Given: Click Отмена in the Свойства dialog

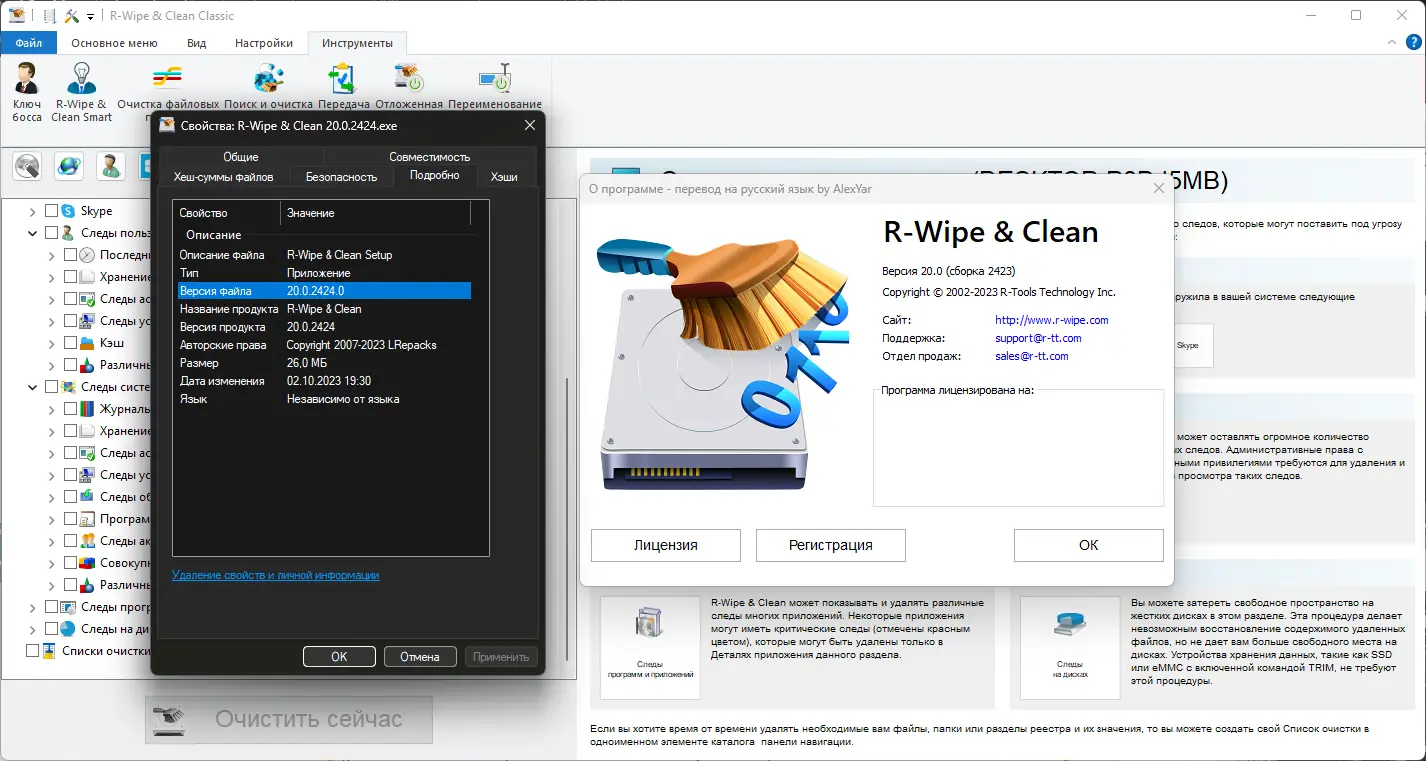Looking at the screenshot, I should click(420, 657).
